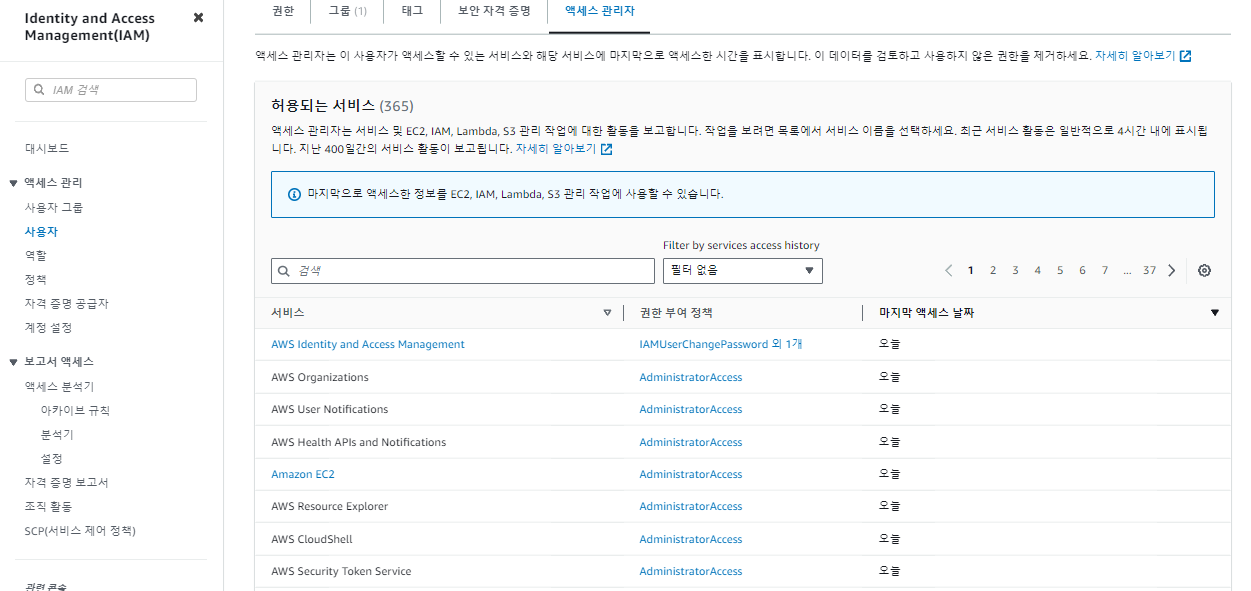
Task: Open 분석기 sub-item in the sidebar
Action: [x=57, y=434]
